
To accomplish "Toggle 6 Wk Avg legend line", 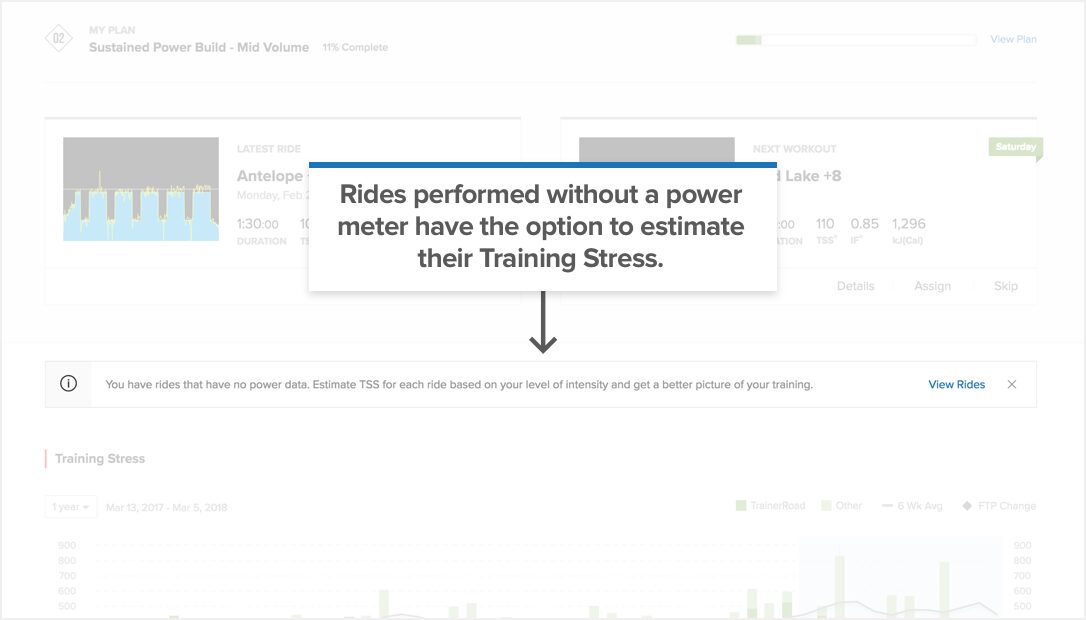I will pyautogui.click(x=912, y=506).
